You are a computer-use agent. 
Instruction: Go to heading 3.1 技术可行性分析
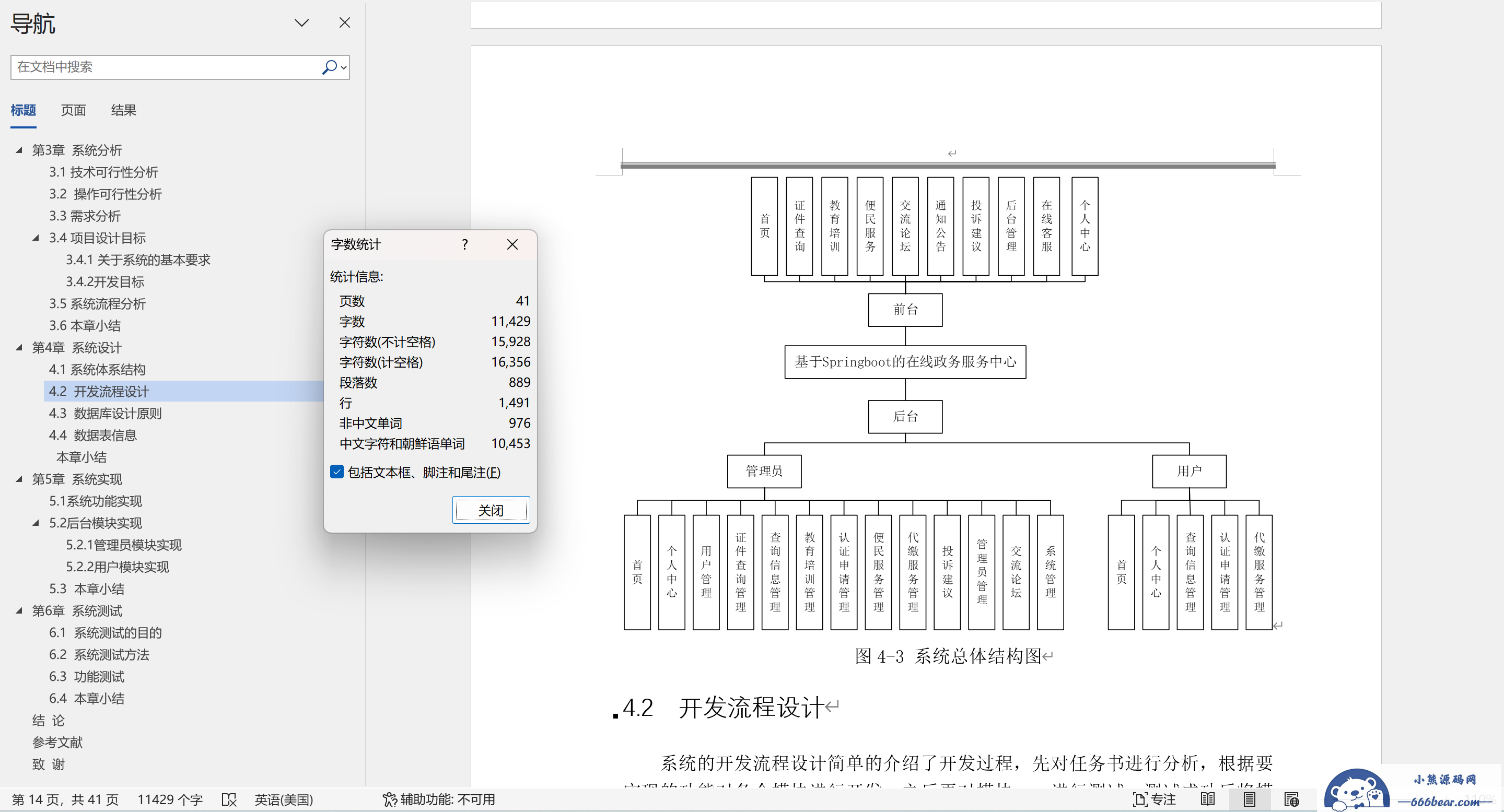[x=103, y=172]
